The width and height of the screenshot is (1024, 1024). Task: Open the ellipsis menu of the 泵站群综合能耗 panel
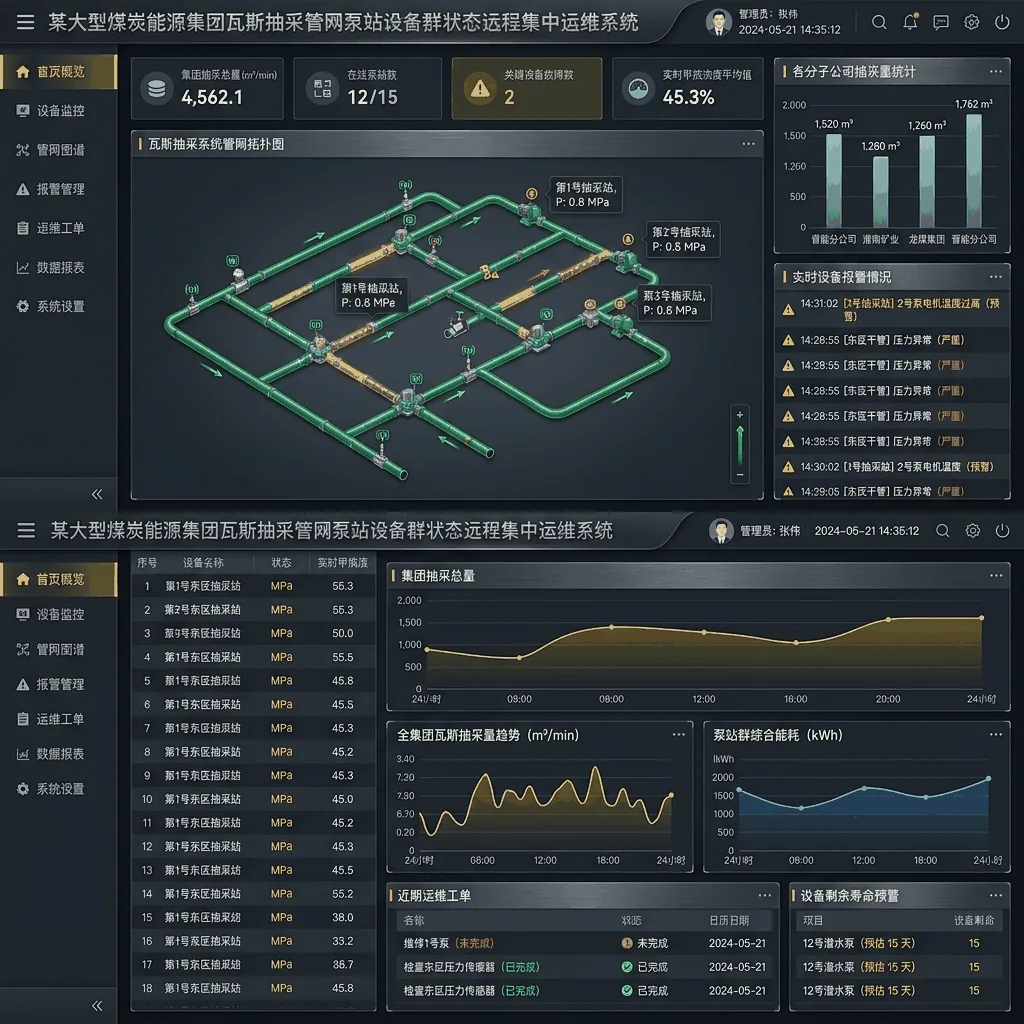click(x=995, y=735)
